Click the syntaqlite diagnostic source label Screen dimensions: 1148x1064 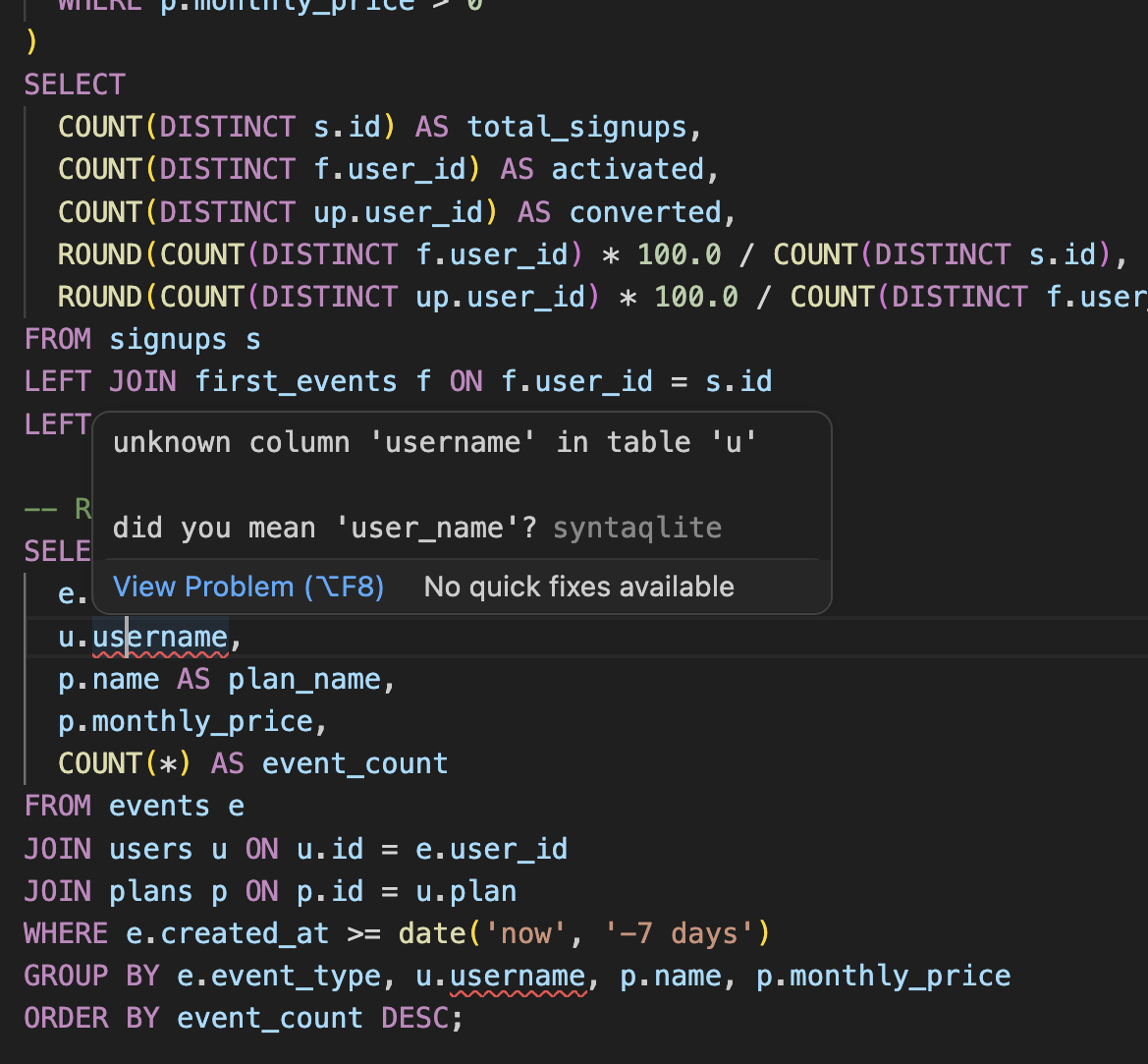click(636, 528)
